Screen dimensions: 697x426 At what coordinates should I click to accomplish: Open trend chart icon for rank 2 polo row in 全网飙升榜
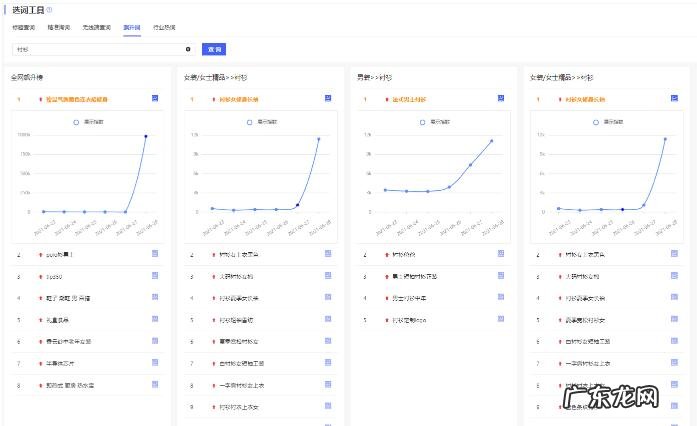(155, 253)
